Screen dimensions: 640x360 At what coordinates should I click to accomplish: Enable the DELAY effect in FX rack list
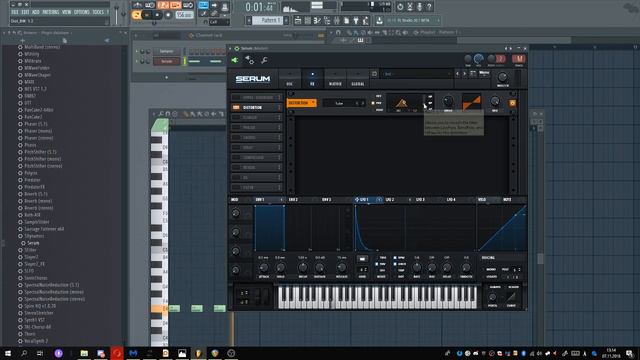coord(236,147)
